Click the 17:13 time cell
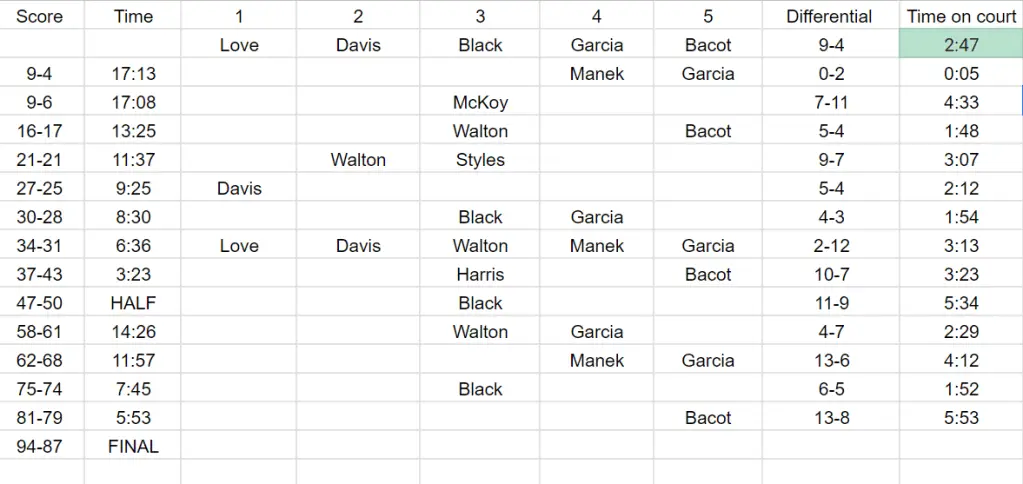Viewport: 1023px width, 484px height. (x=133, y=74)
